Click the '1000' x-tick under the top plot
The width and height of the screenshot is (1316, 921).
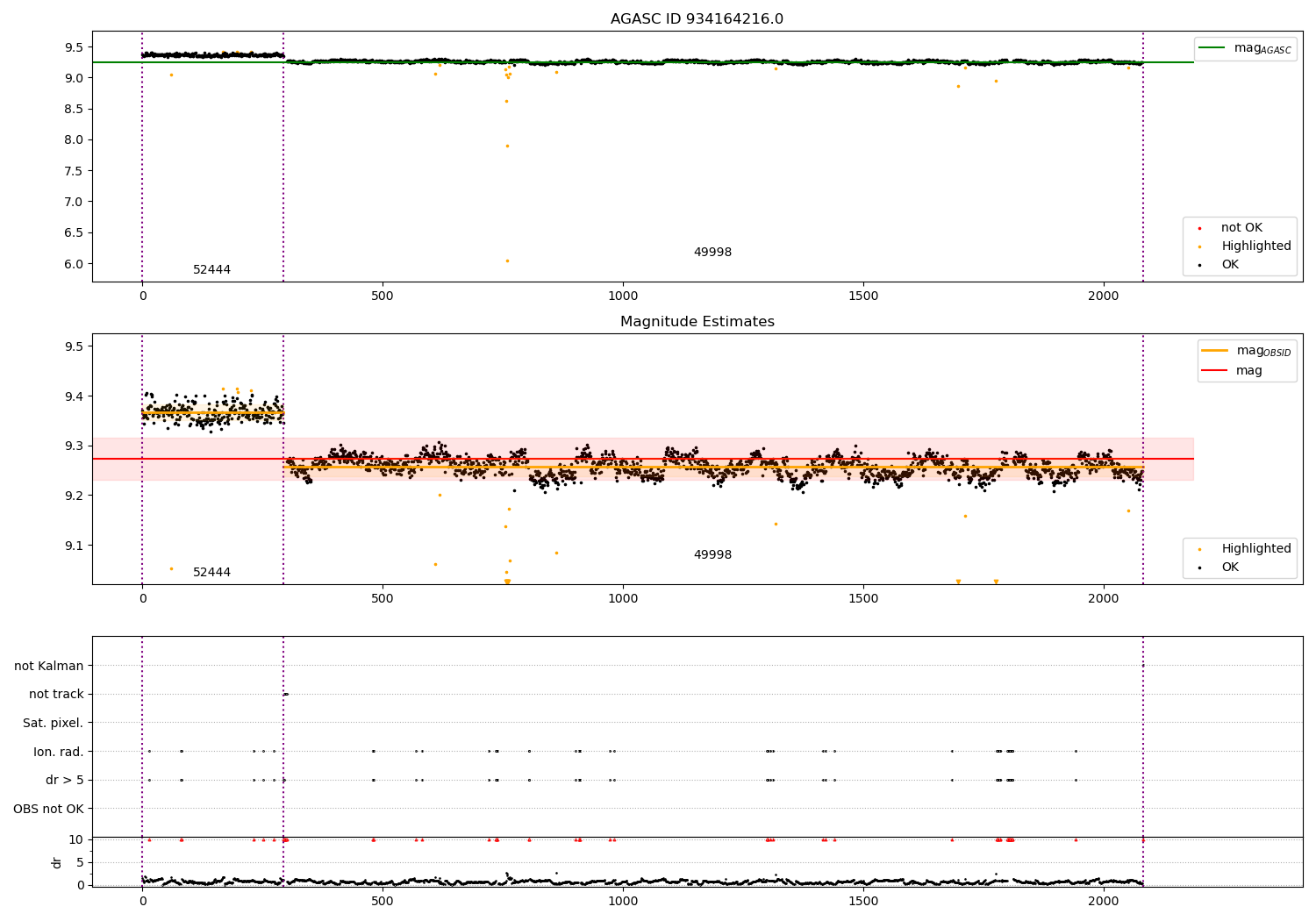pyautogui.click(x=623, y=296)
